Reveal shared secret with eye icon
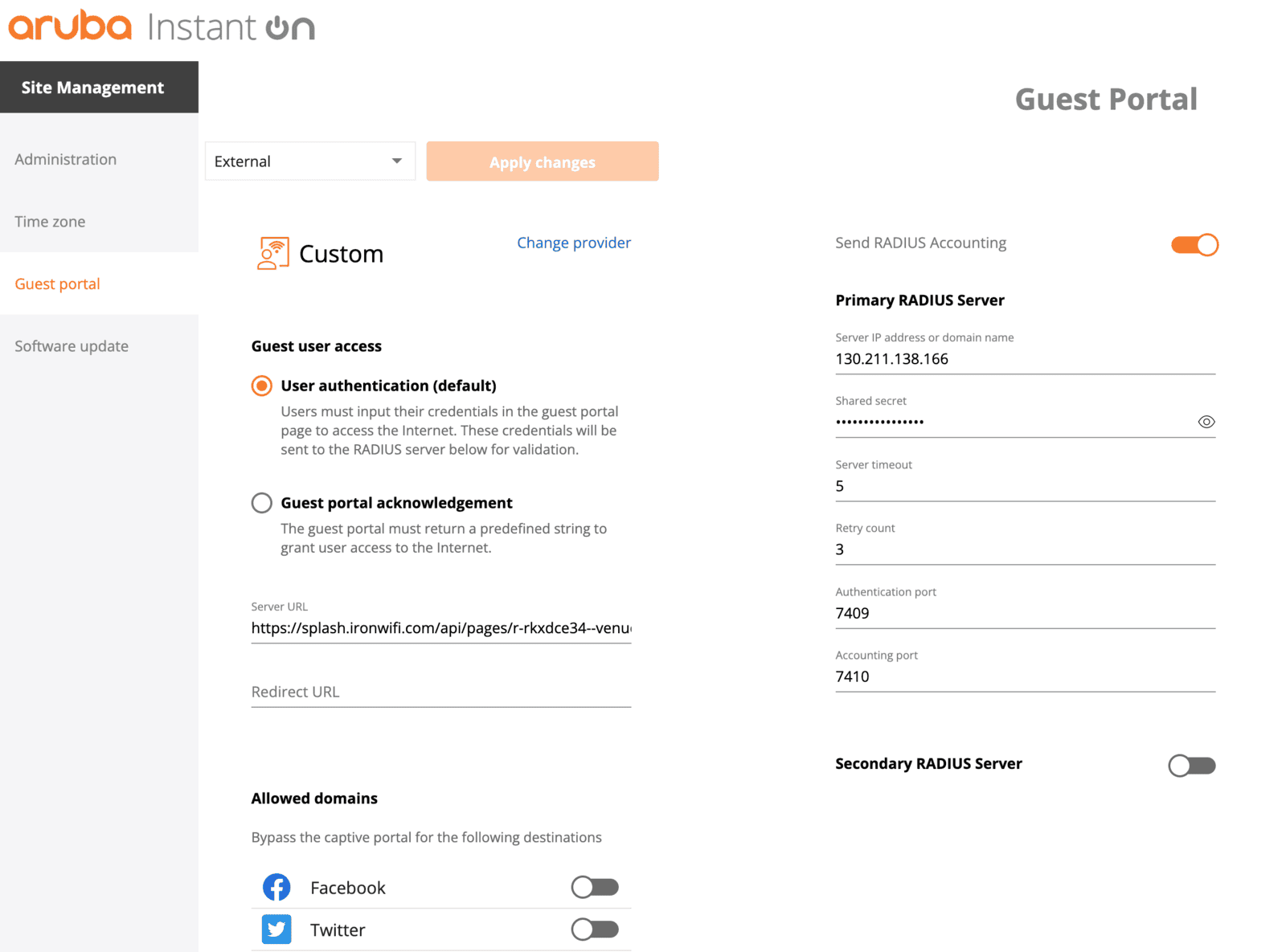The width and height of the screenshot is (1286, 952). 1206,422
